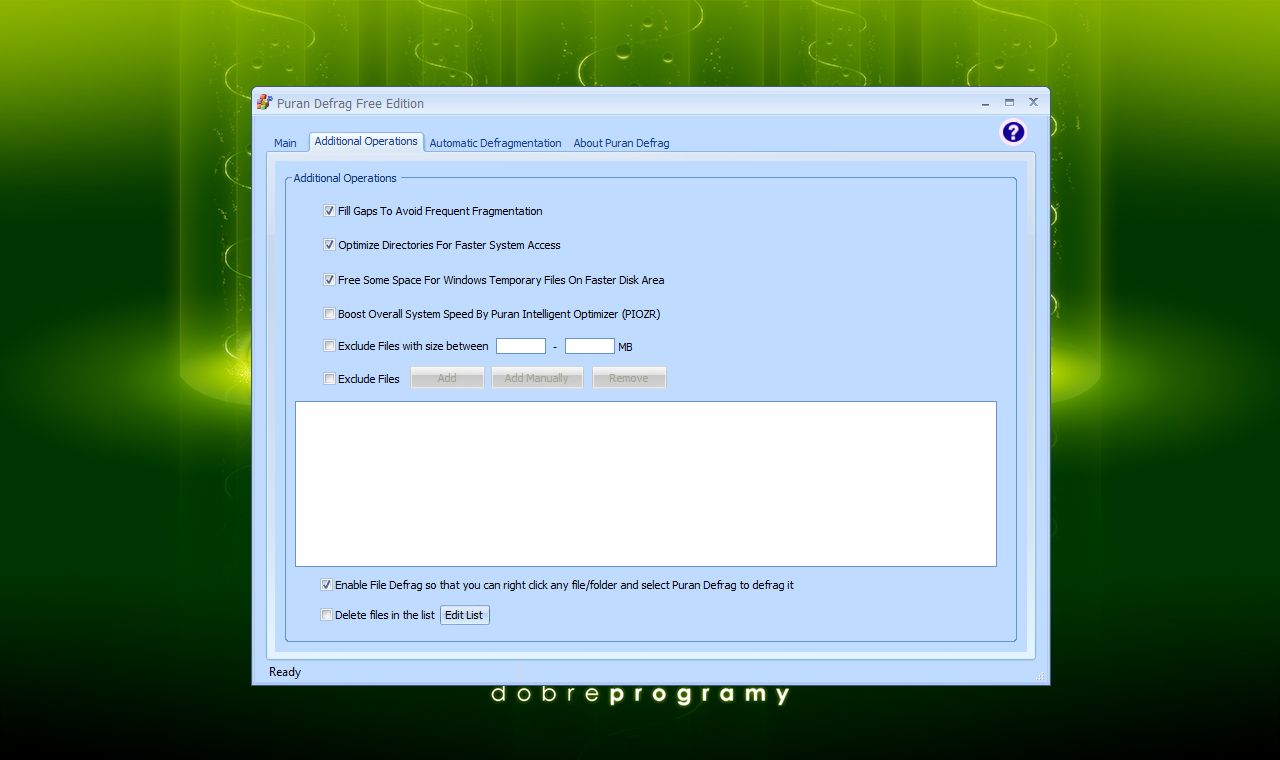This screenshot has height=760, width=1280.
Task: Click the window resize grip corner
Action: pyautogui.click(x=1040, y=677)
